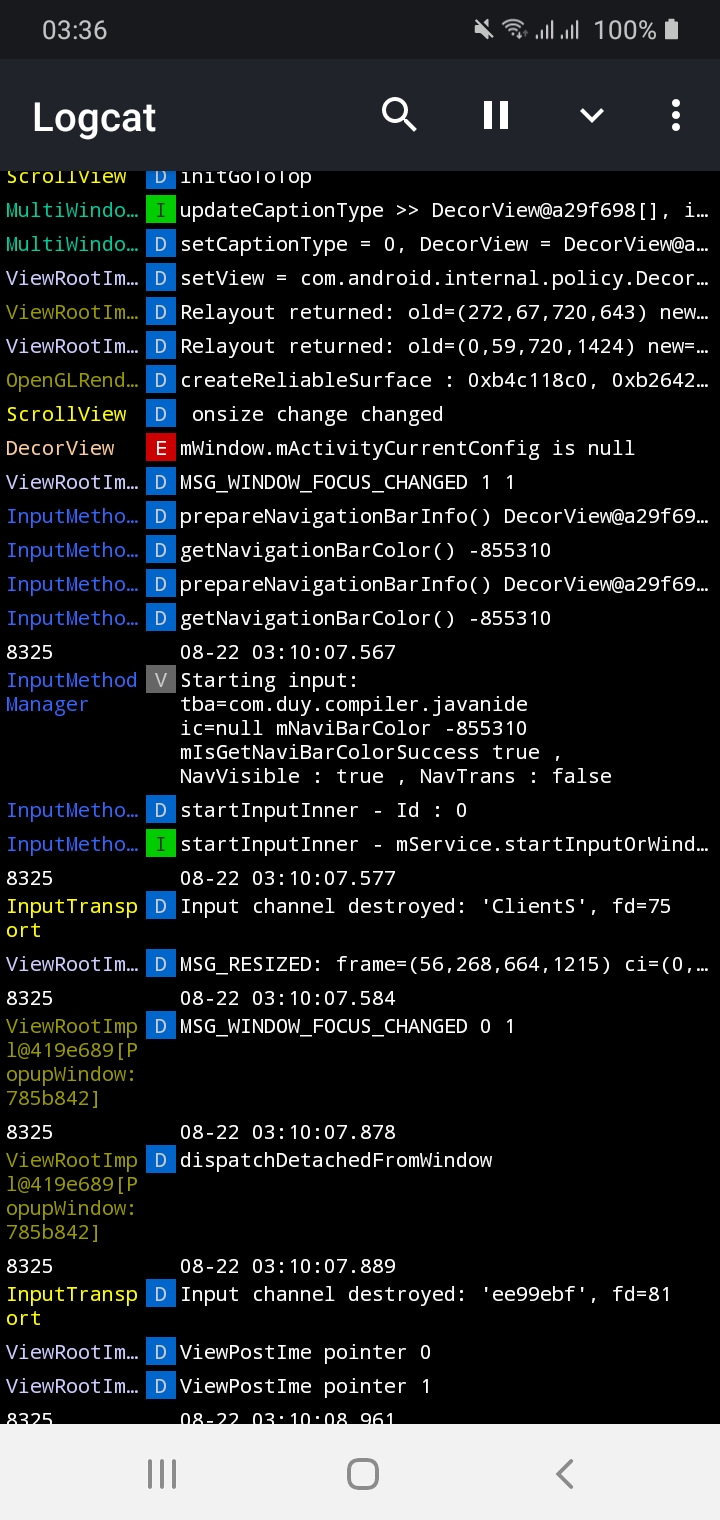Tap the Recents navigation button
Screen dimensions: 720x1520
click(161, 1472)
